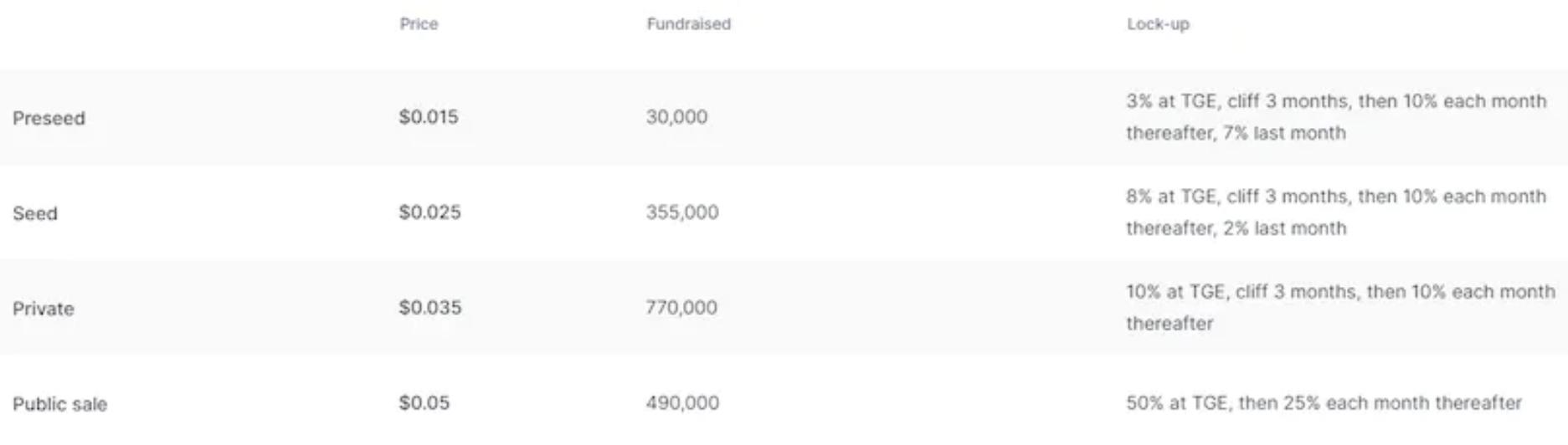This screenshot has width=1568, height=445.
Task: Select the Private row label
Action: point(44,309)
